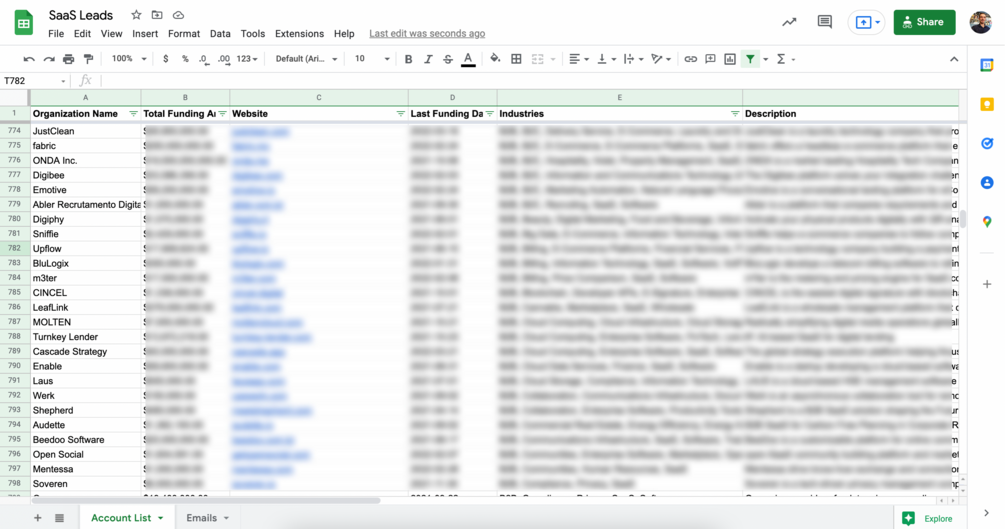
Task: Open Contacts in the side panel
Action: 987,183
